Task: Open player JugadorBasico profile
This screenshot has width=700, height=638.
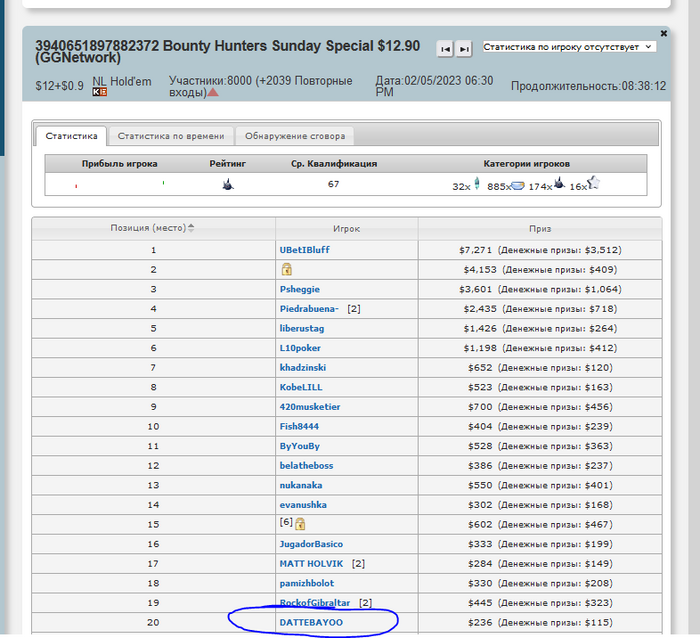Action: 311,544
